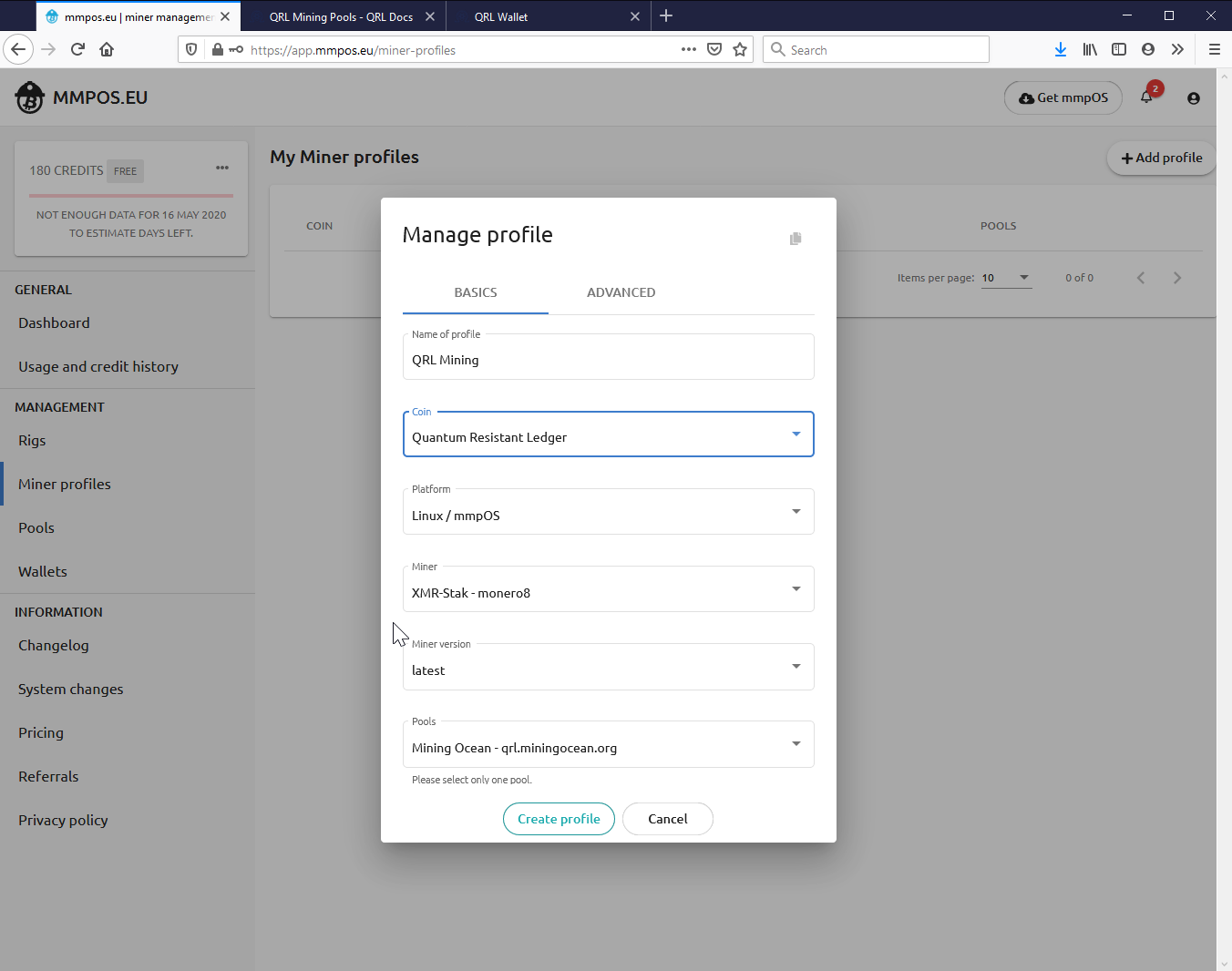Open a new browser tab with plus
The width and height of the screenshot is (1232, 971).
pyautogui.click(x=666, y=15)
